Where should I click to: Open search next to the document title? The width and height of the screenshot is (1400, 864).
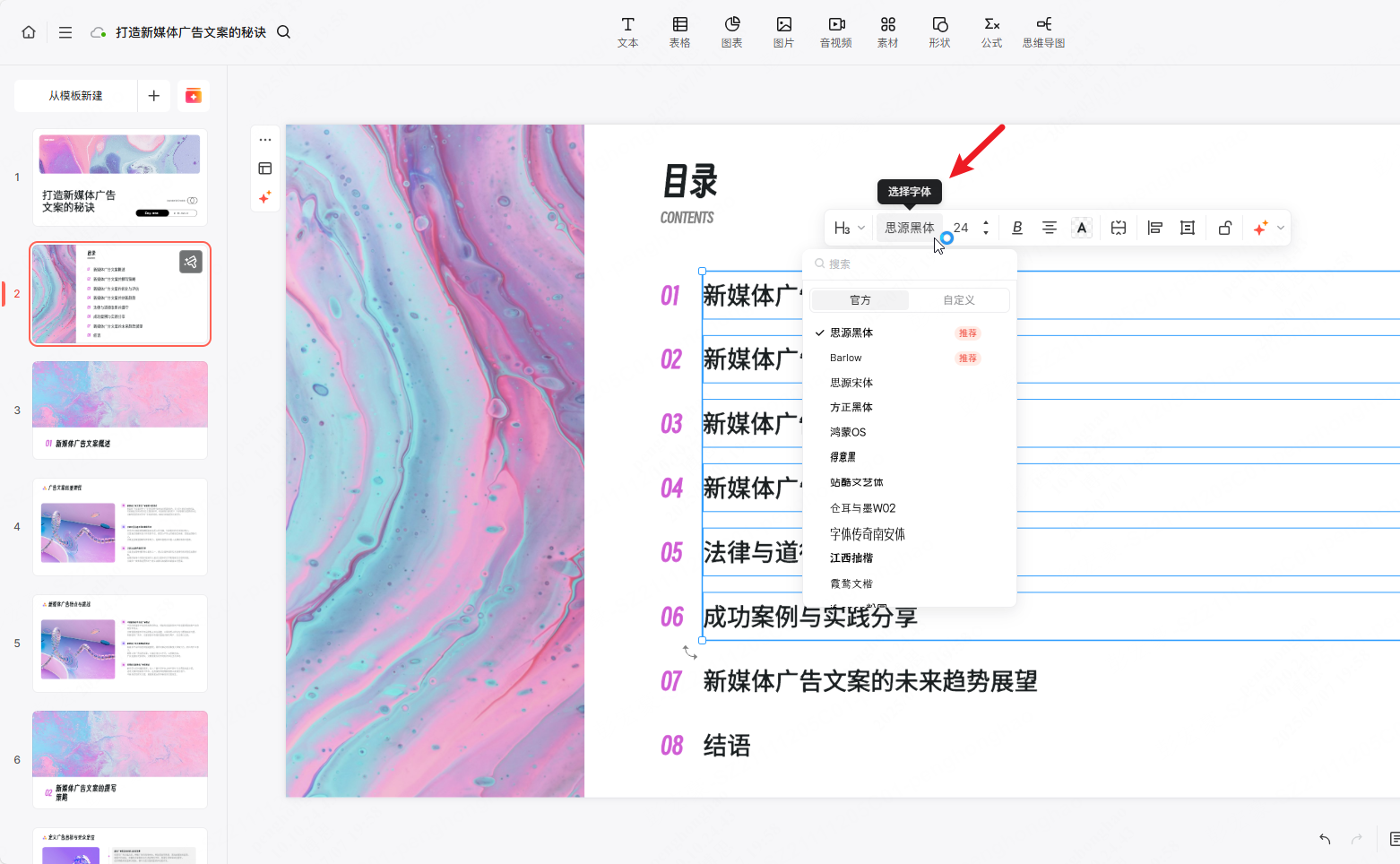[283, 32]
